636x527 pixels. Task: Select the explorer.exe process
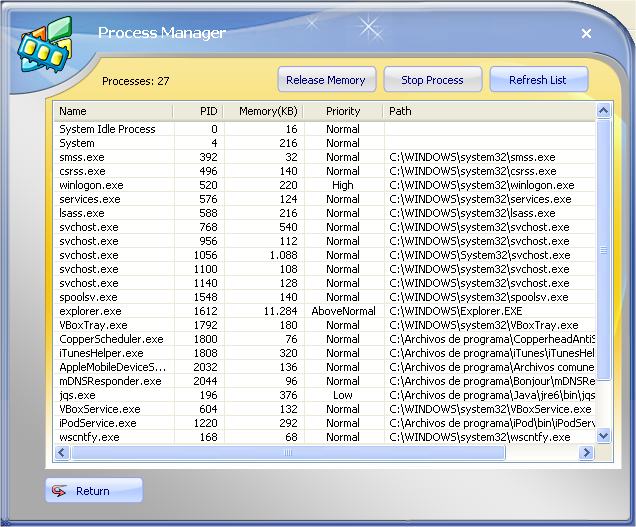click(x=324, y=311)
